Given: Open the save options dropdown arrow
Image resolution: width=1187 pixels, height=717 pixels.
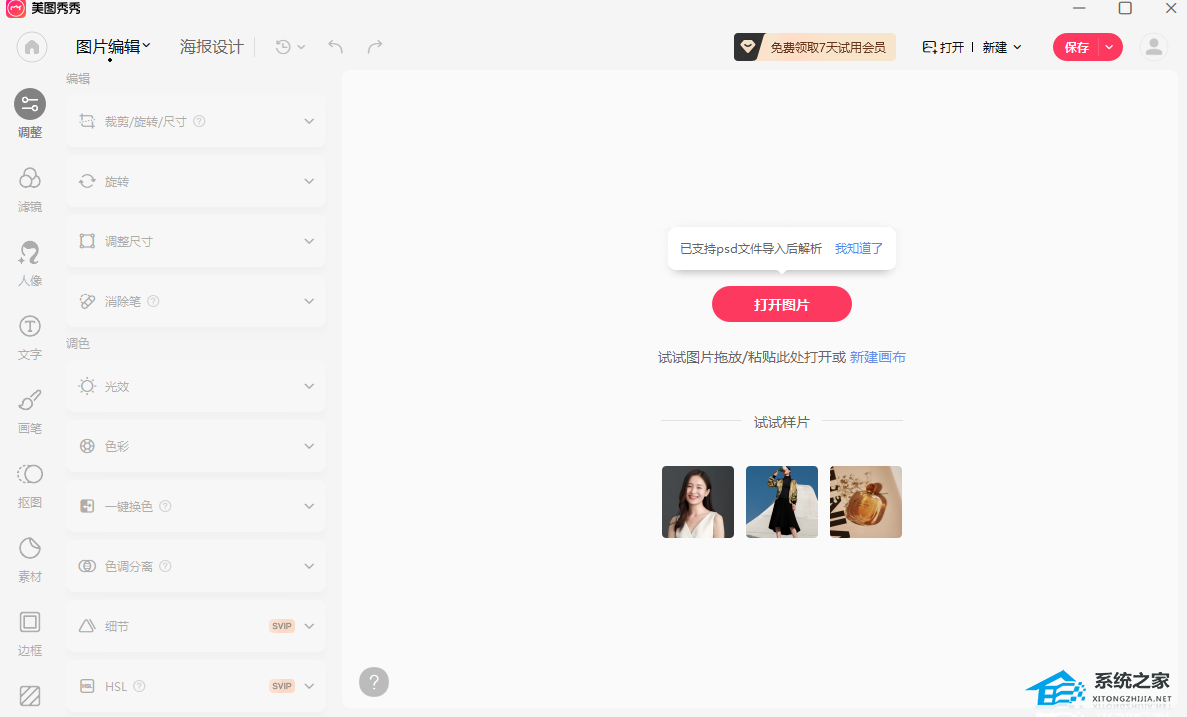Looking at the screenshot, I should 1109,47.
